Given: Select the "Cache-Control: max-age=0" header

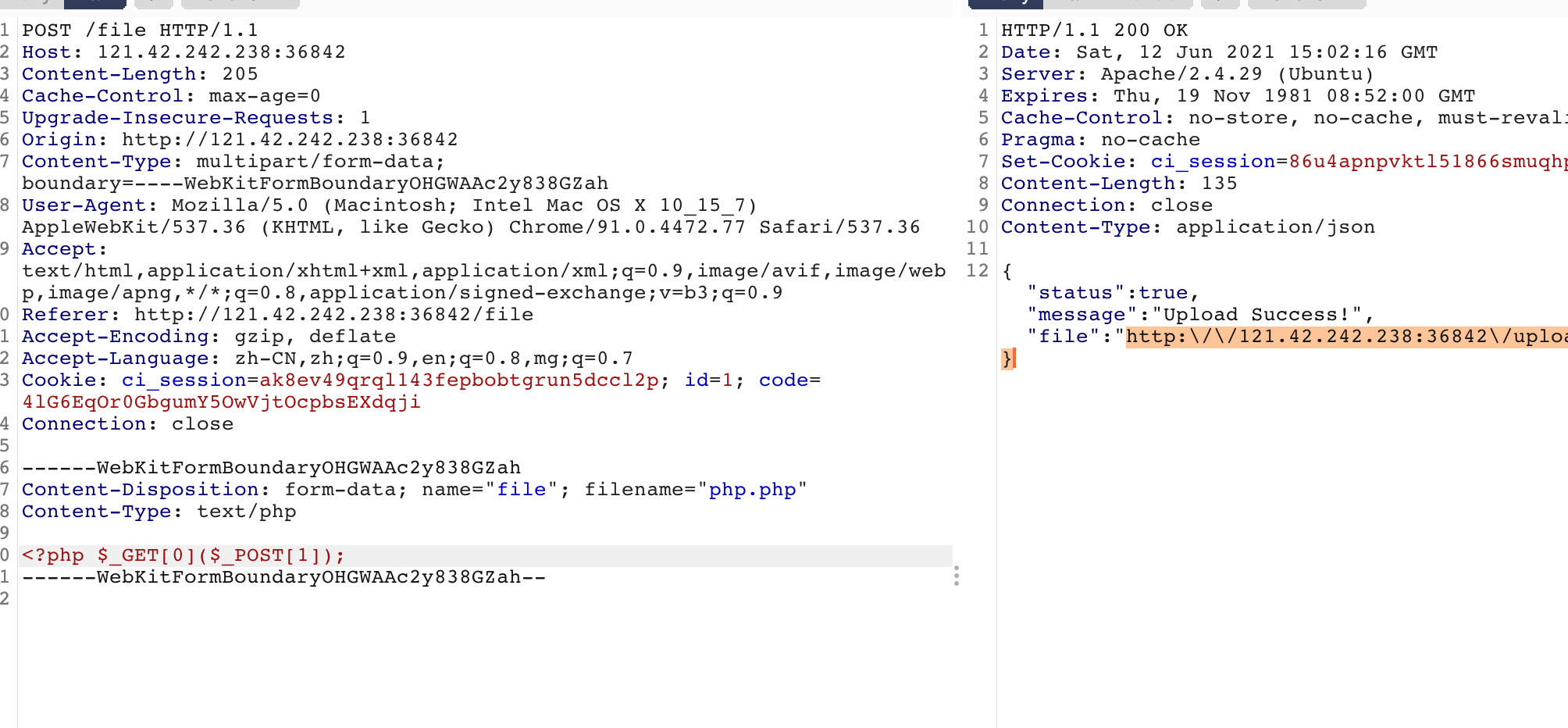Looking at the screenshot, I should tap(171, 96).
